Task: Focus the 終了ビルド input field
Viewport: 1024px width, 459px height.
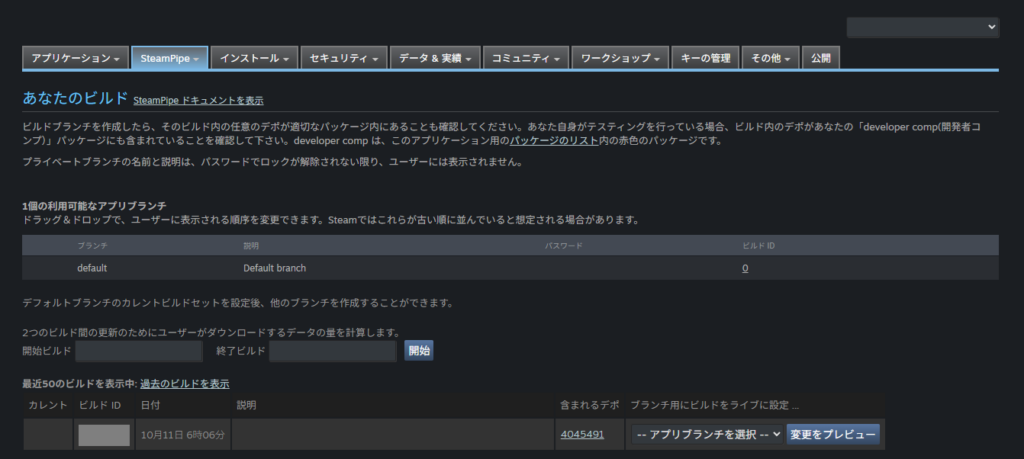Action: pos(333,351)
